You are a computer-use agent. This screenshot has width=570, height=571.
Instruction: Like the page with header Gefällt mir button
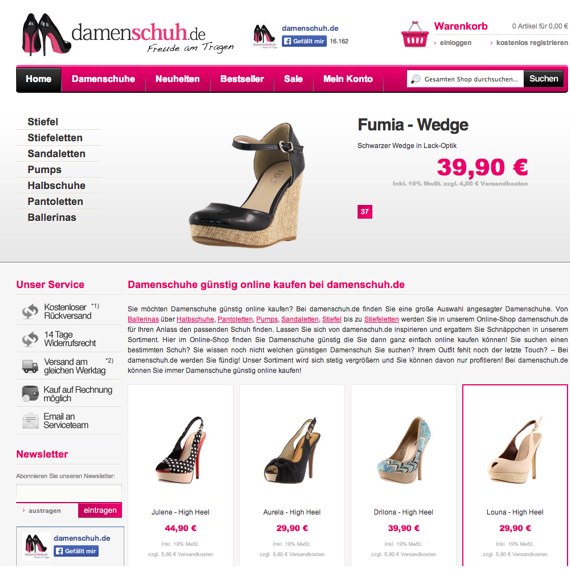click(304, 41)
